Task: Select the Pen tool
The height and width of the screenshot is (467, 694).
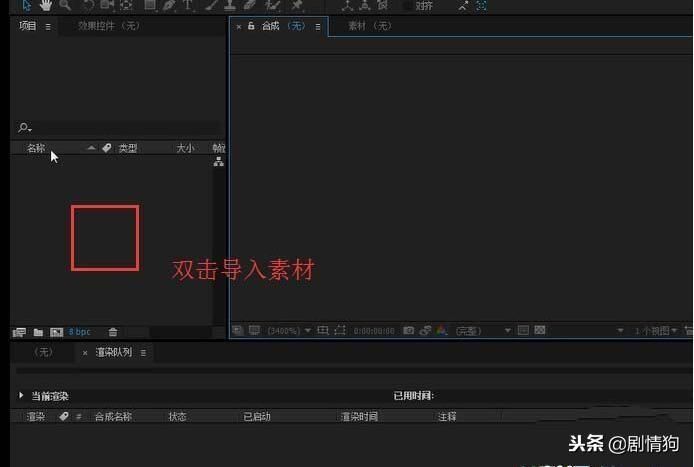Action: point(169,5)
